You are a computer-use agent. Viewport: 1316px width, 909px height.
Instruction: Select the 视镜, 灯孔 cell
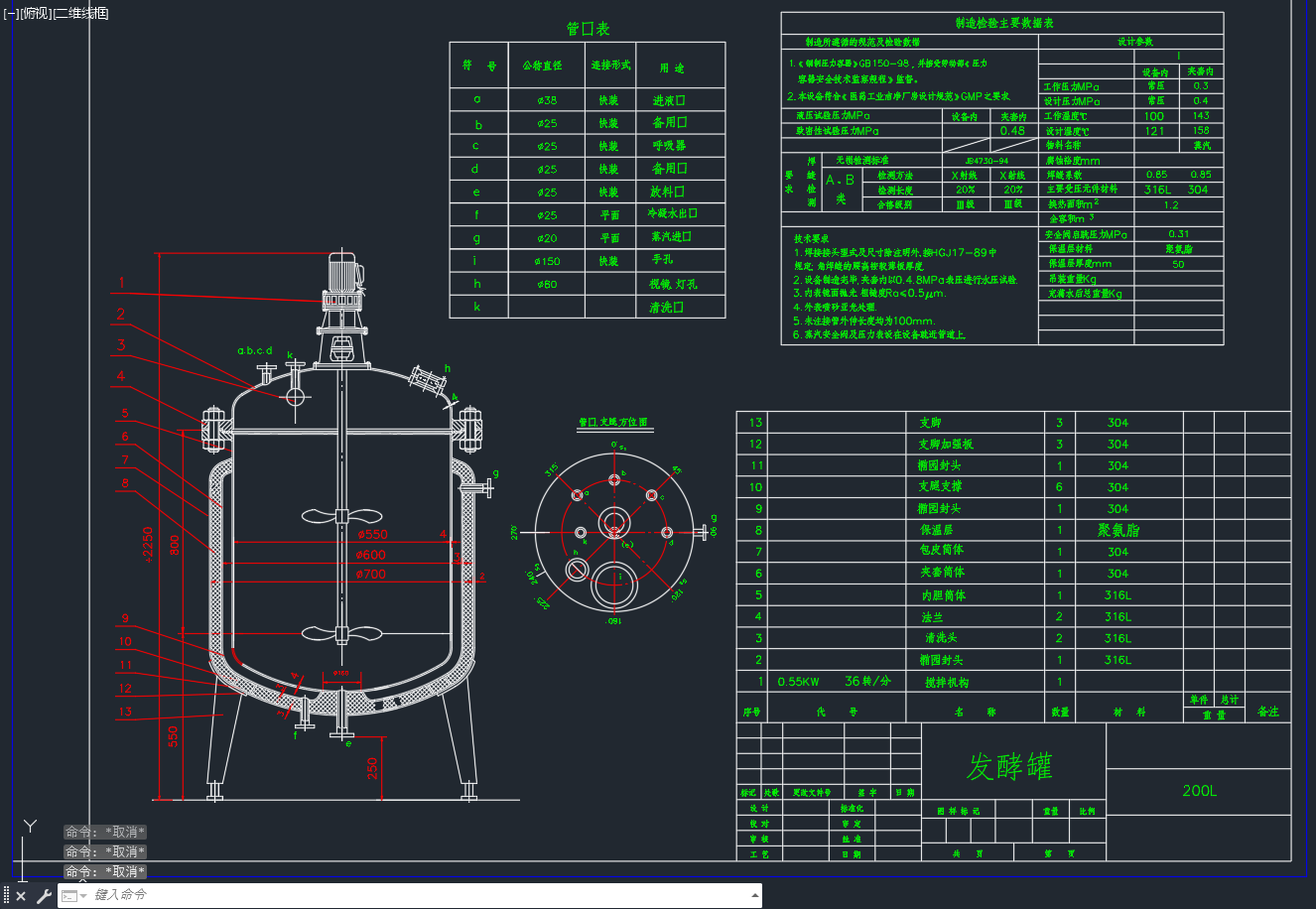(x=673, y=285)
